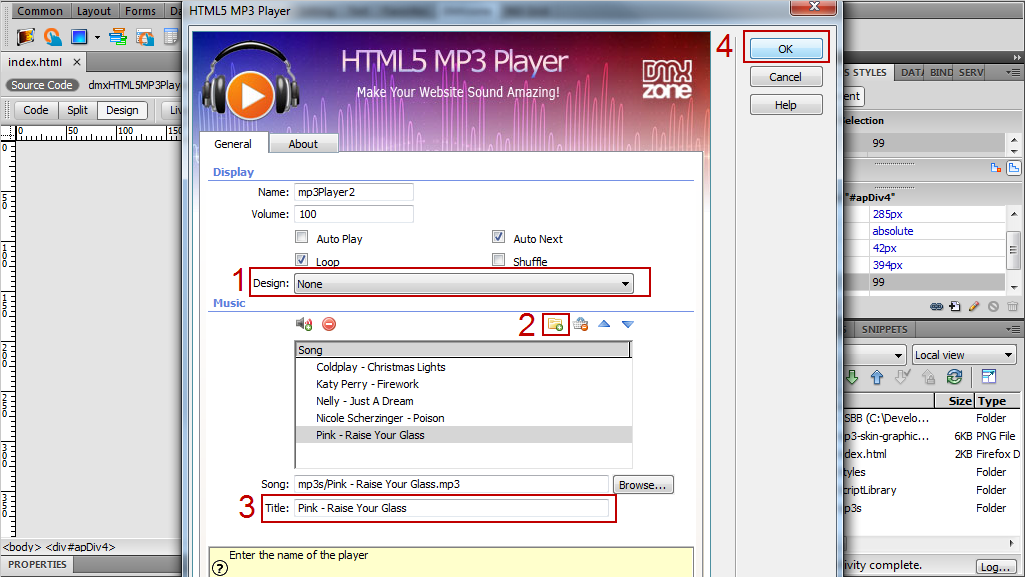Select Coldplay - Christmas Lights in song list
Image resolution: width=1025 pixels, height=577 pixels.
[x=464, y=367]
